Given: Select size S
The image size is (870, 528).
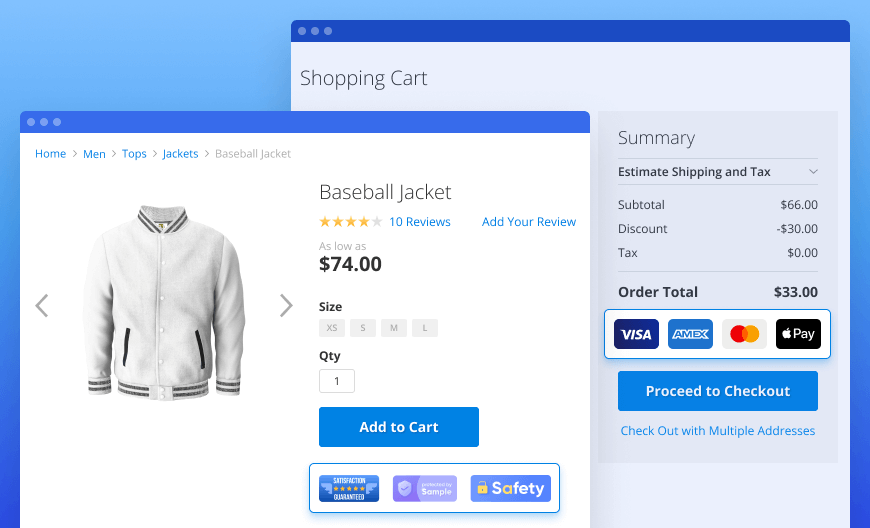Looking at the screenshot, I should (363, 328).
